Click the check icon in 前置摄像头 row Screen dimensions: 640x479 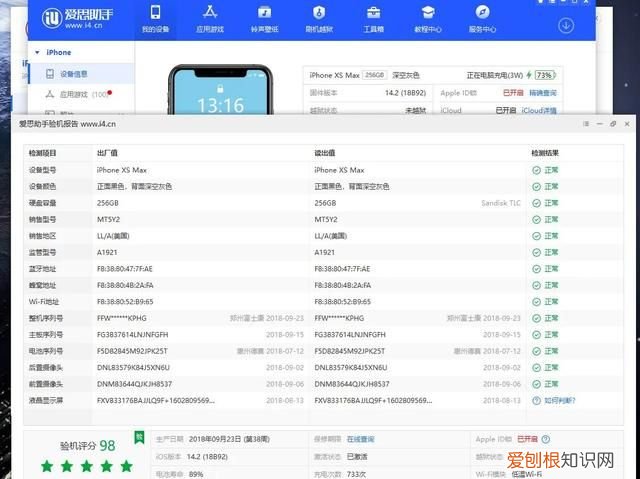[536, 384]
